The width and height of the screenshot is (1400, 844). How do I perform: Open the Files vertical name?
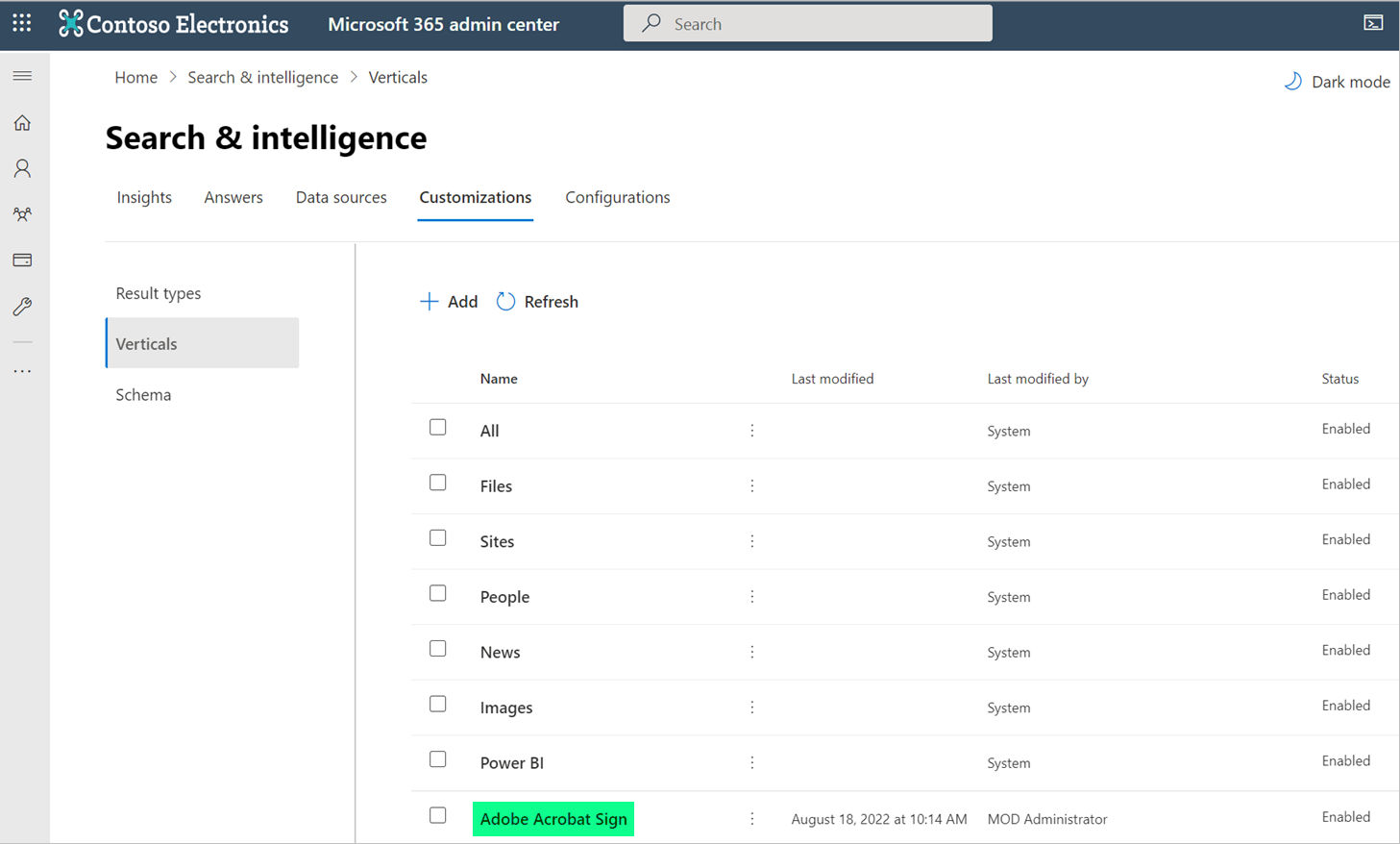[497, 486]
